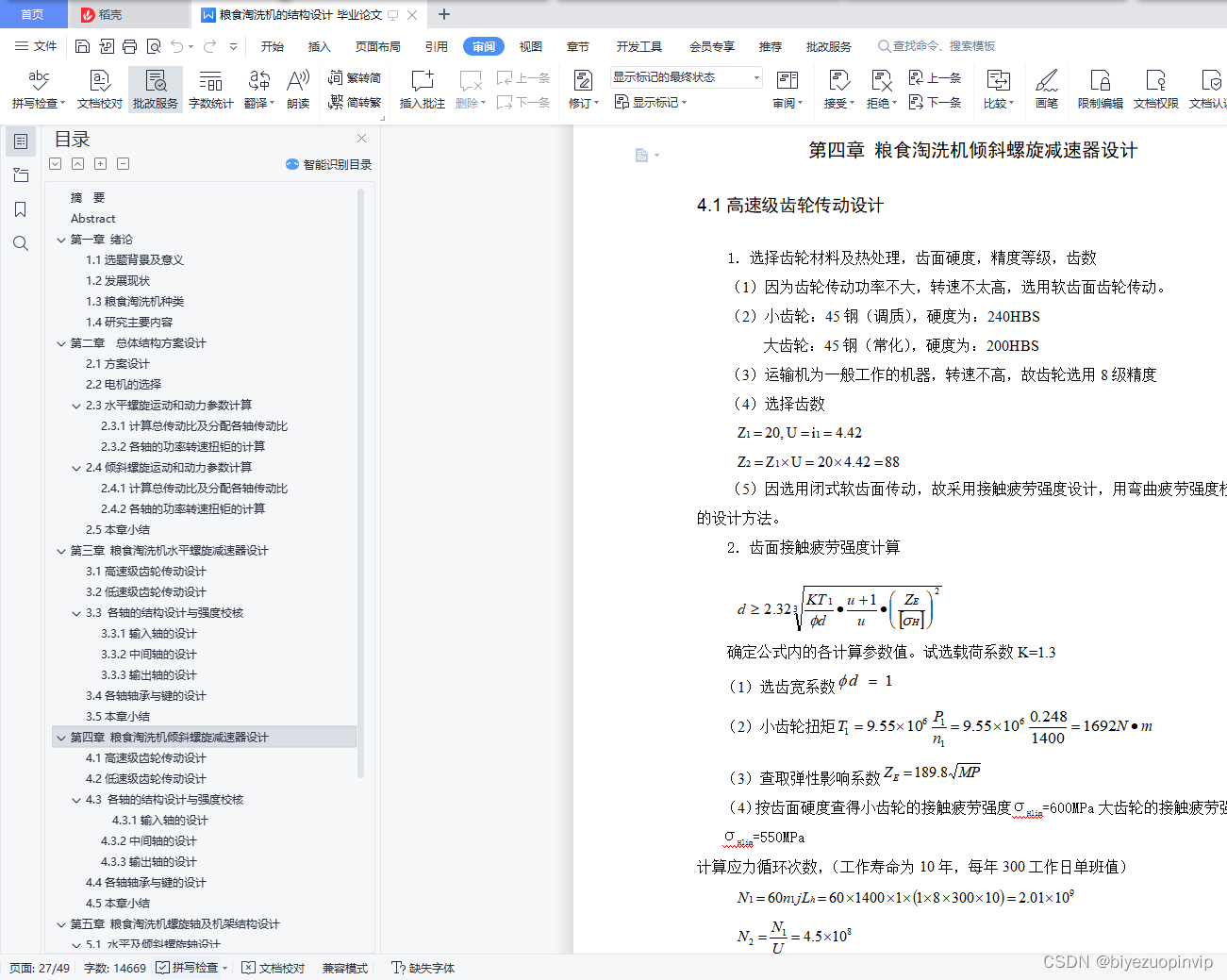Start read aloud (朗读)
The width and height of the screenshot is (1227, 980).
298,90
